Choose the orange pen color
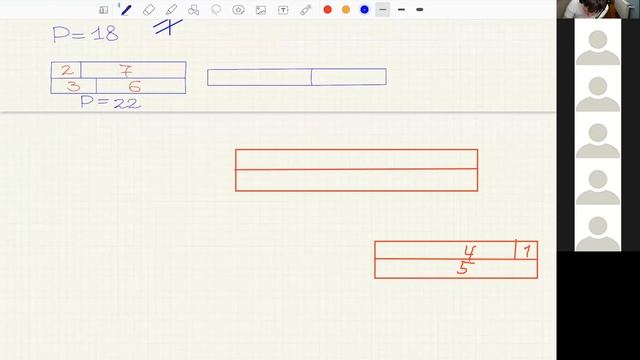Image resolution: width=640 pixels, height=360 pixels. tap(346, 9)
